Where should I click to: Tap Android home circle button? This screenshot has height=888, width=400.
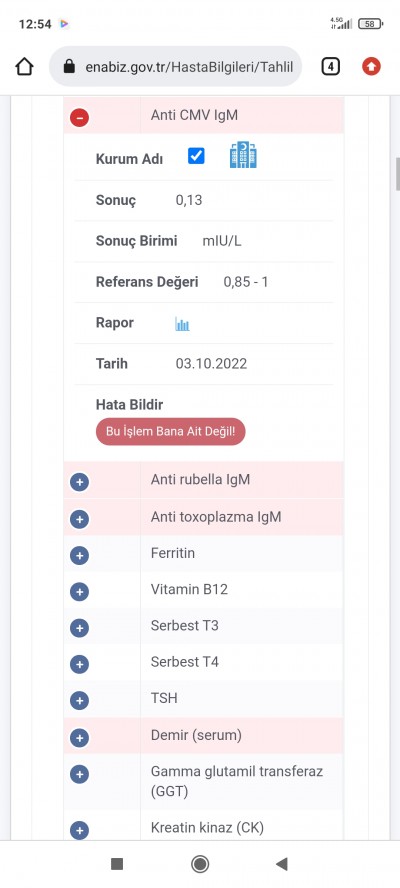pyautogui.click(x=200, y=864)
